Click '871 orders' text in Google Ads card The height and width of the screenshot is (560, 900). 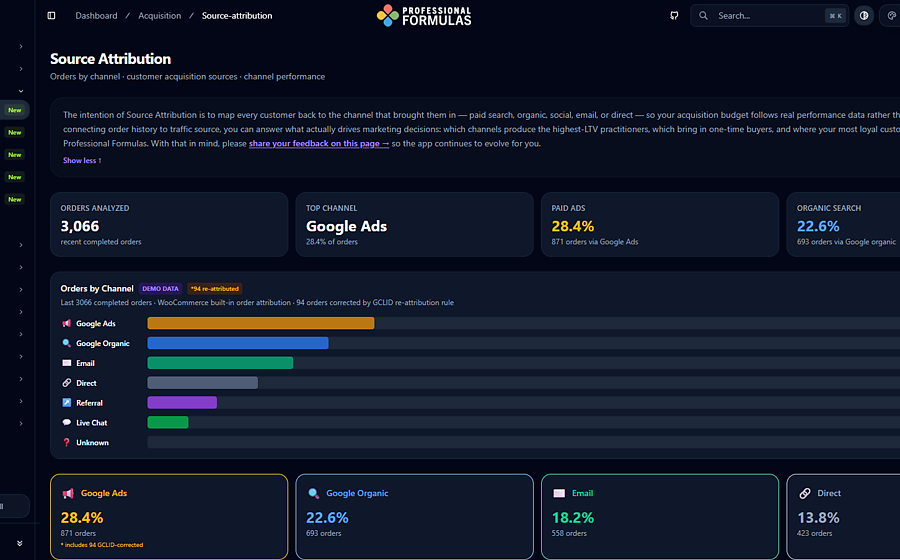[x=78, y=534]
